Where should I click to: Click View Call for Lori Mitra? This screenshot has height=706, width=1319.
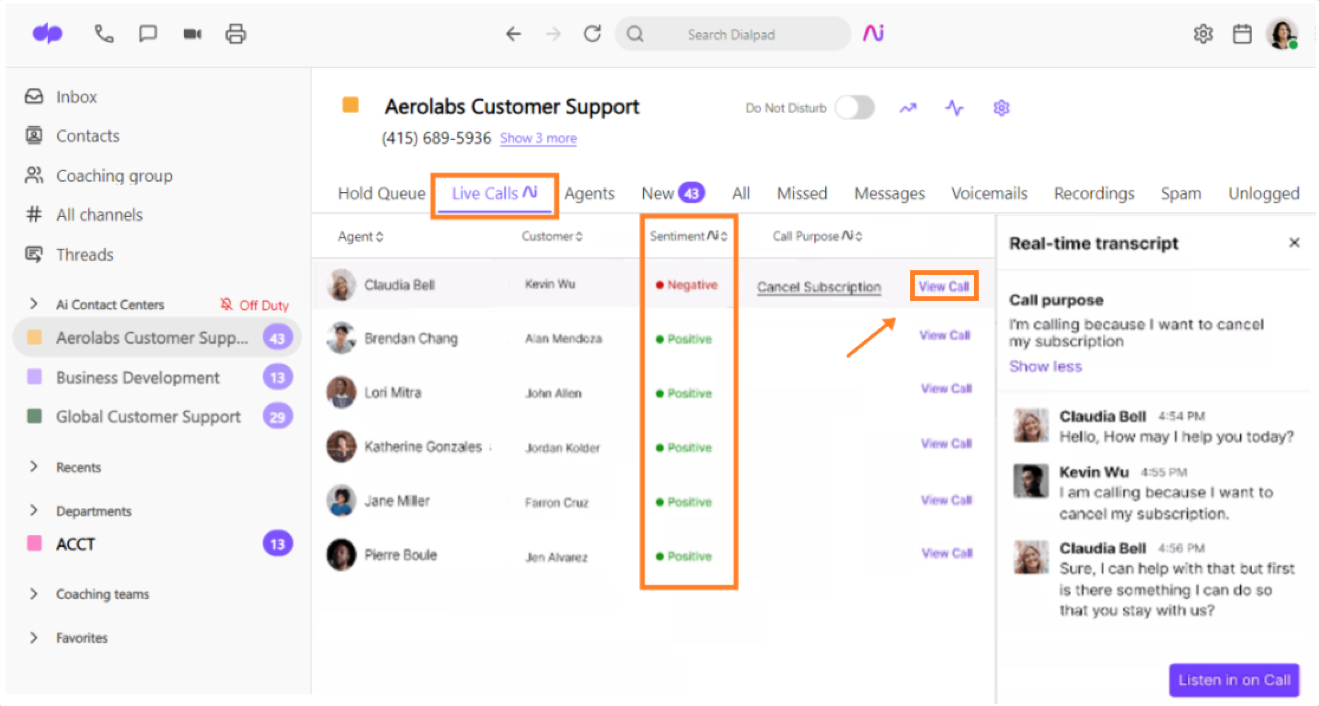coord(946,389)
